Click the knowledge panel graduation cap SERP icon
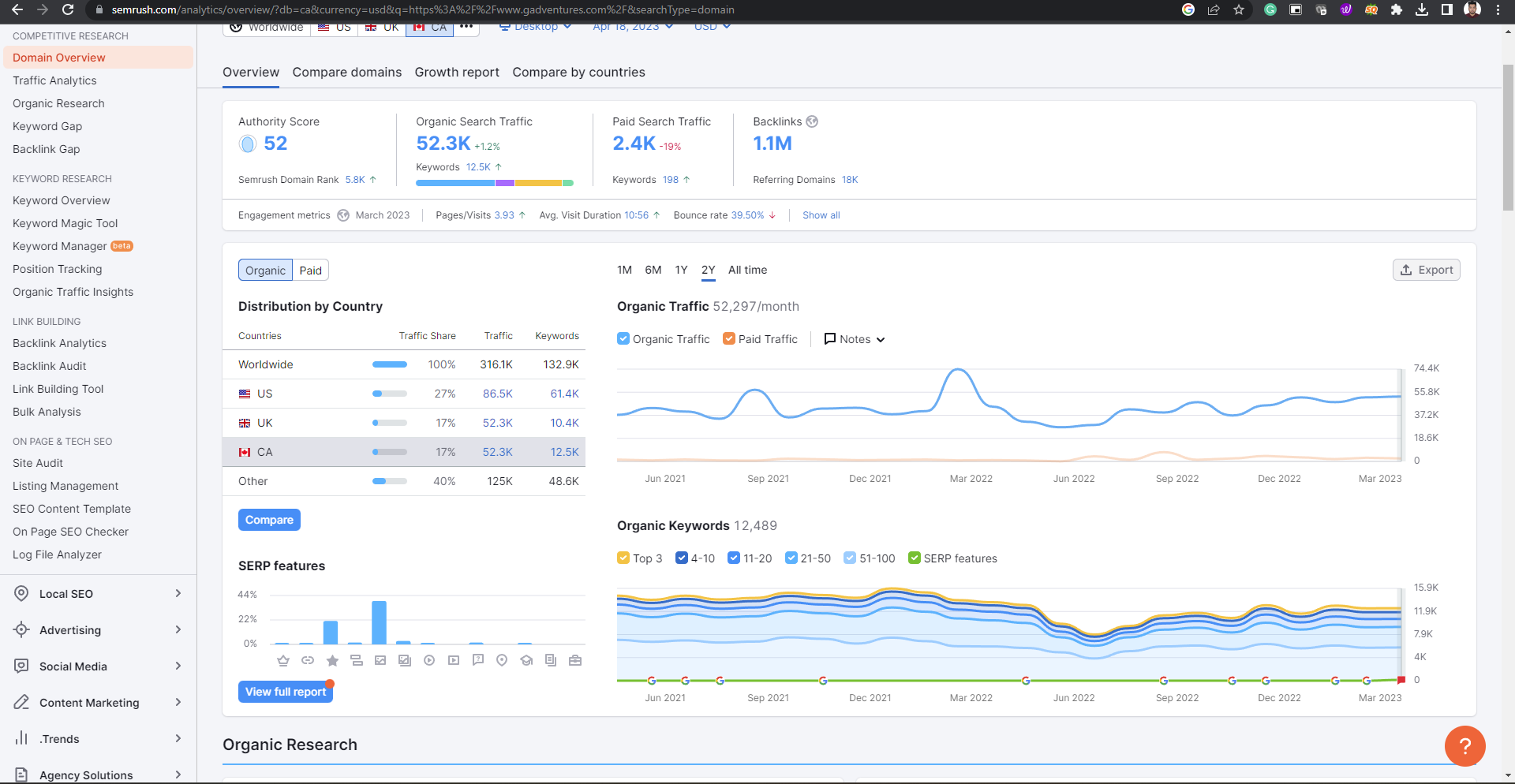Screen dimensions: 1515x784 click(x=526, y=660)
